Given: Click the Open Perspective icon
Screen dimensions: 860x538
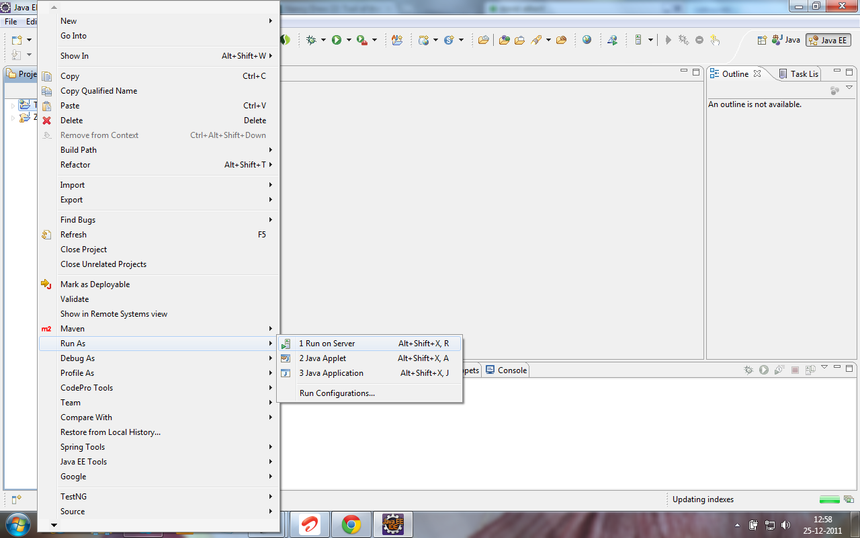Looking at the screenshot, I should [x=763, y=40].
